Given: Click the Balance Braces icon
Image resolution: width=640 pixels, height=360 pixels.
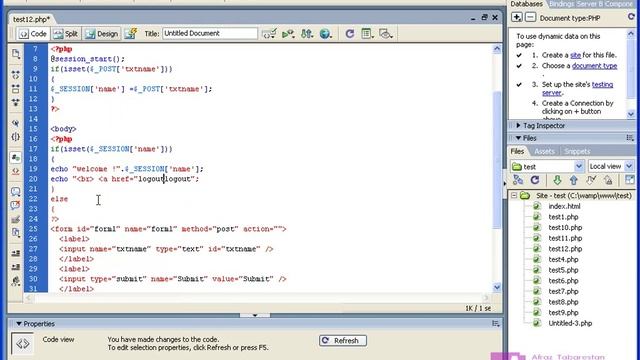Looking at the screenshot, I should click(x=16, y=137).
